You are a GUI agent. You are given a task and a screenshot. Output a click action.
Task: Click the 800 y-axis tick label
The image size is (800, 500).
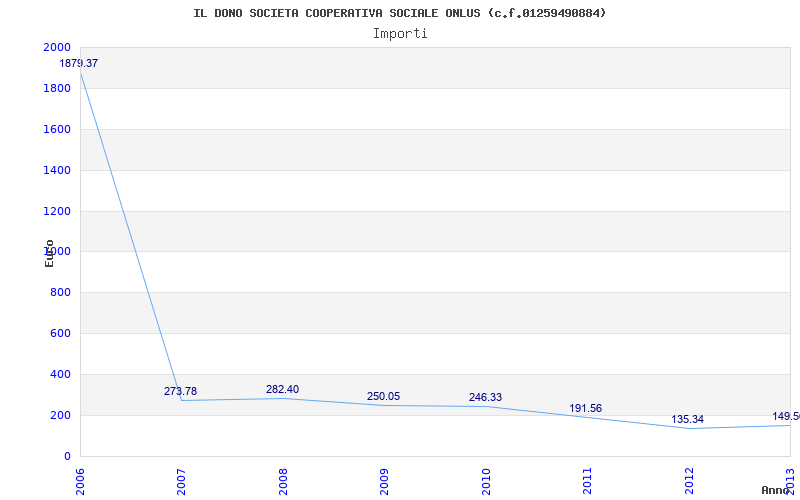[x=61, y=292]
